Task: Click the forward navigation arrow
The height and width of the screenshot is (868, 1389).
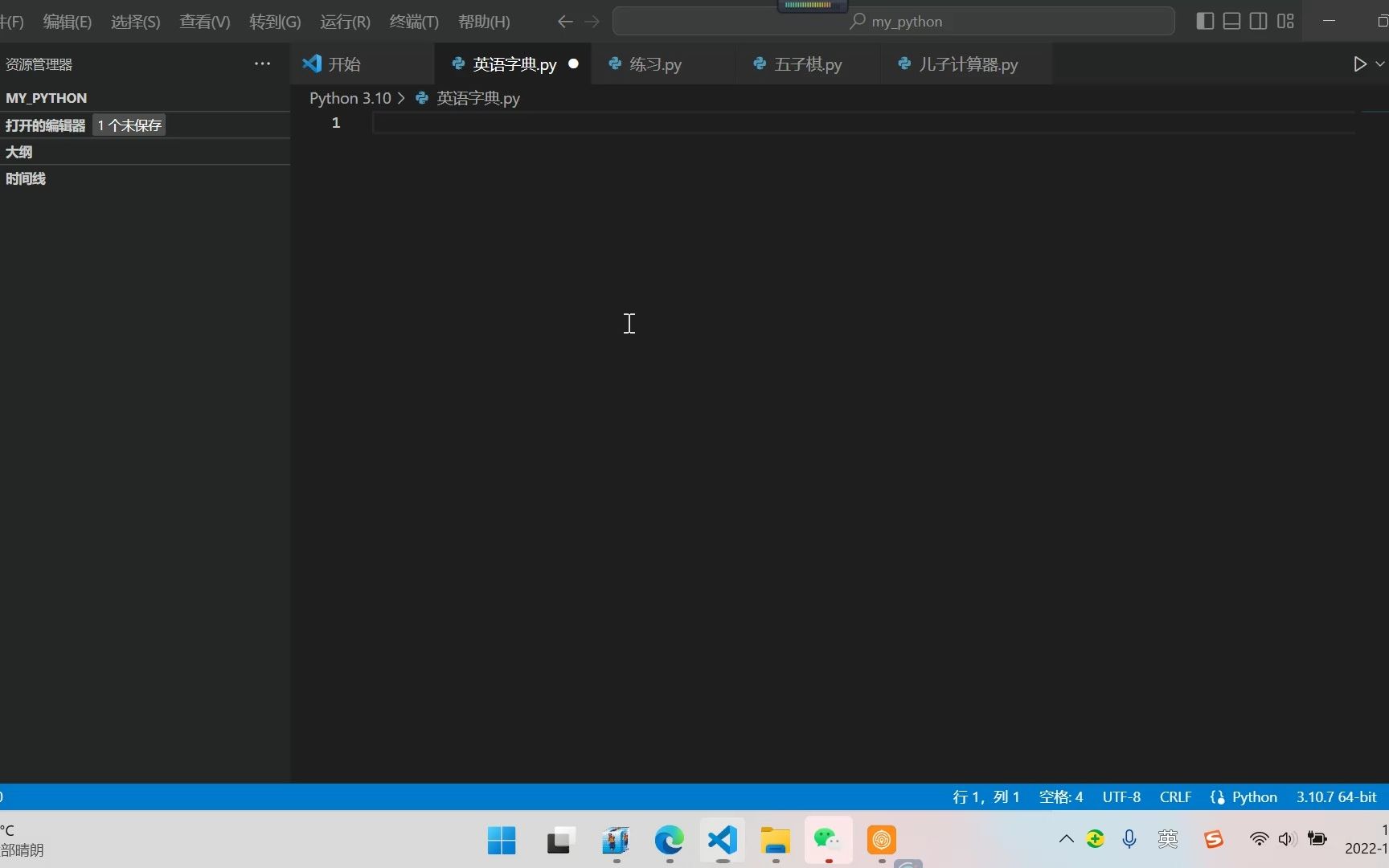Action: [x=592, y=22]
